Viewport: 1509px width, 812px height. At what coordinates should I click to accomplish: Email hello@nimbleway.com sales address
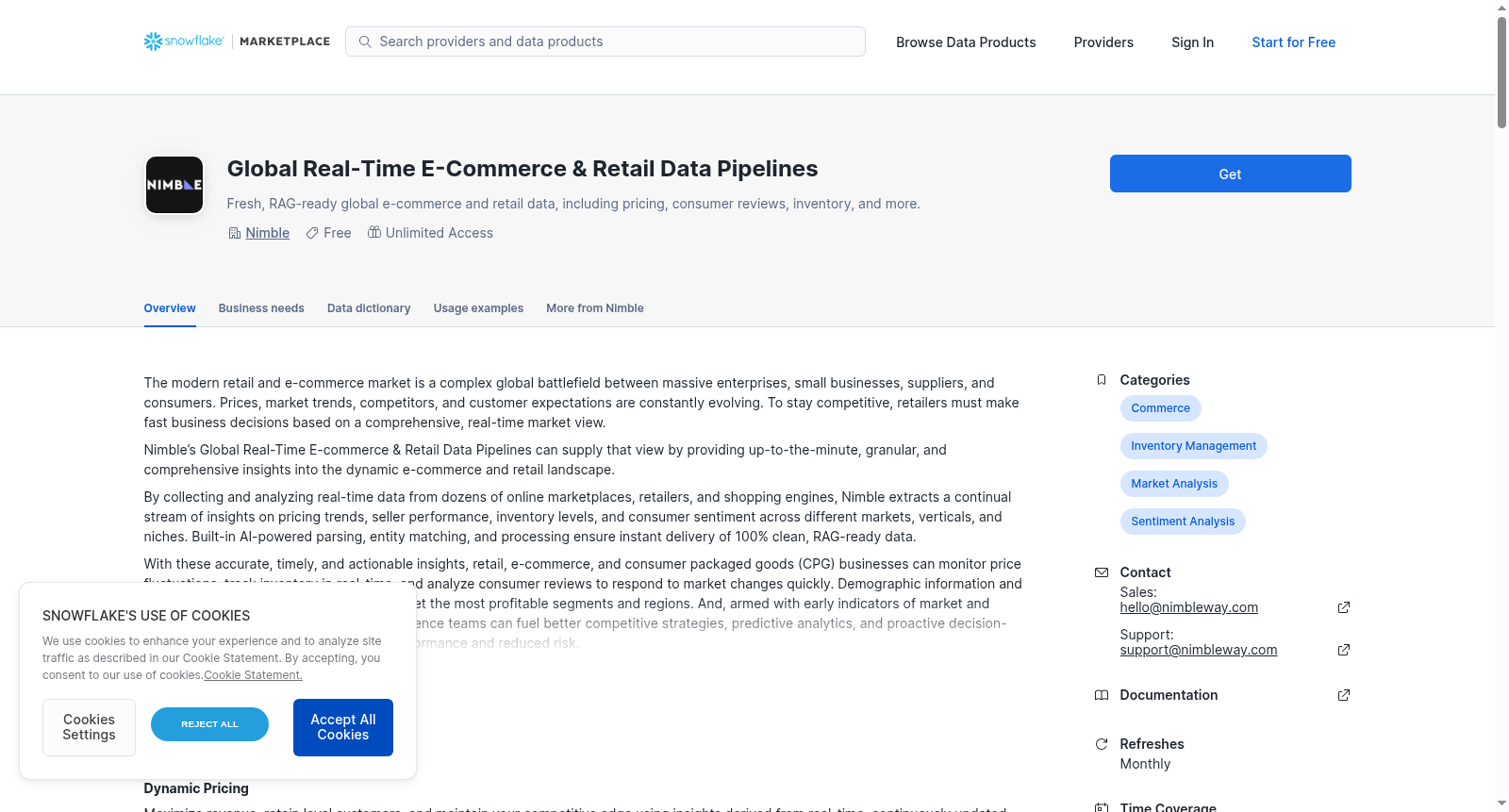1189,607
